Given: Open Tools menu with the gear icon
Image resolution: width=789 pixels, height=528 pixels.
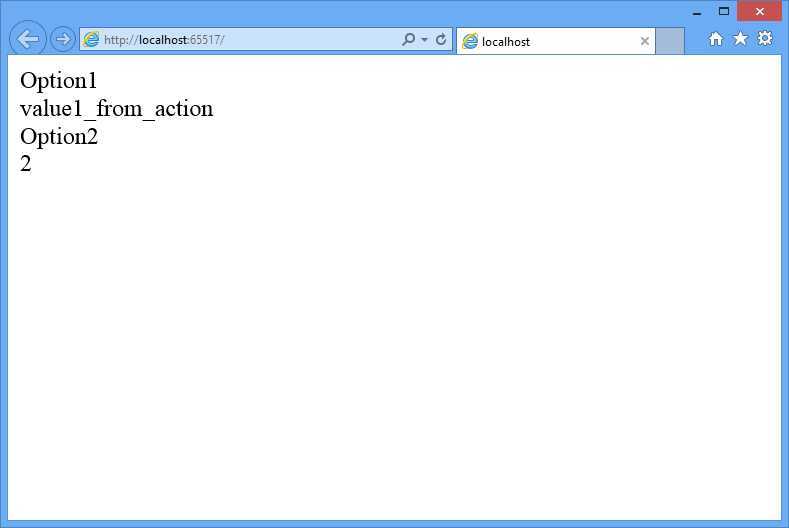Looking at the screenshot, I should point(765,38).
